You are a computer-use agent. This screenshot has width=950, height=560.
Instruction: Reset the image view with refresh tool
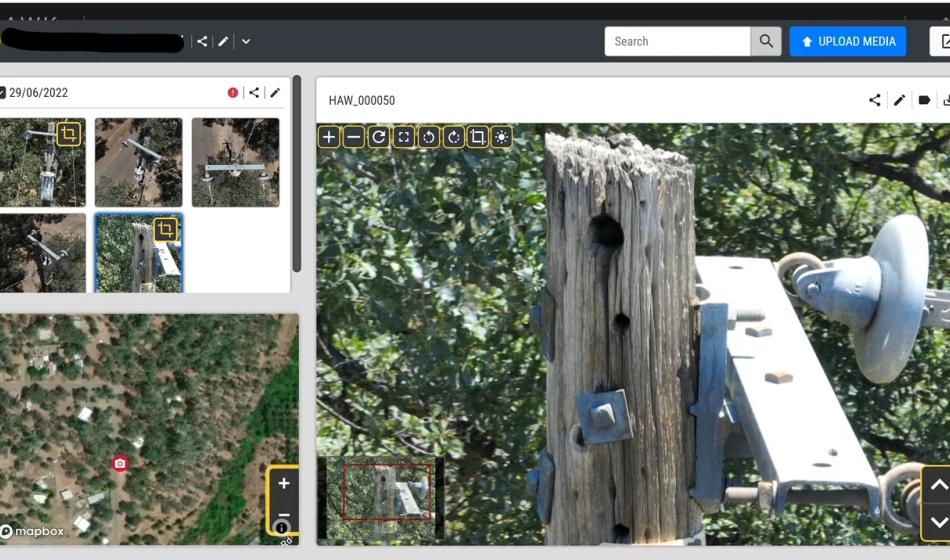pos(379,137)
